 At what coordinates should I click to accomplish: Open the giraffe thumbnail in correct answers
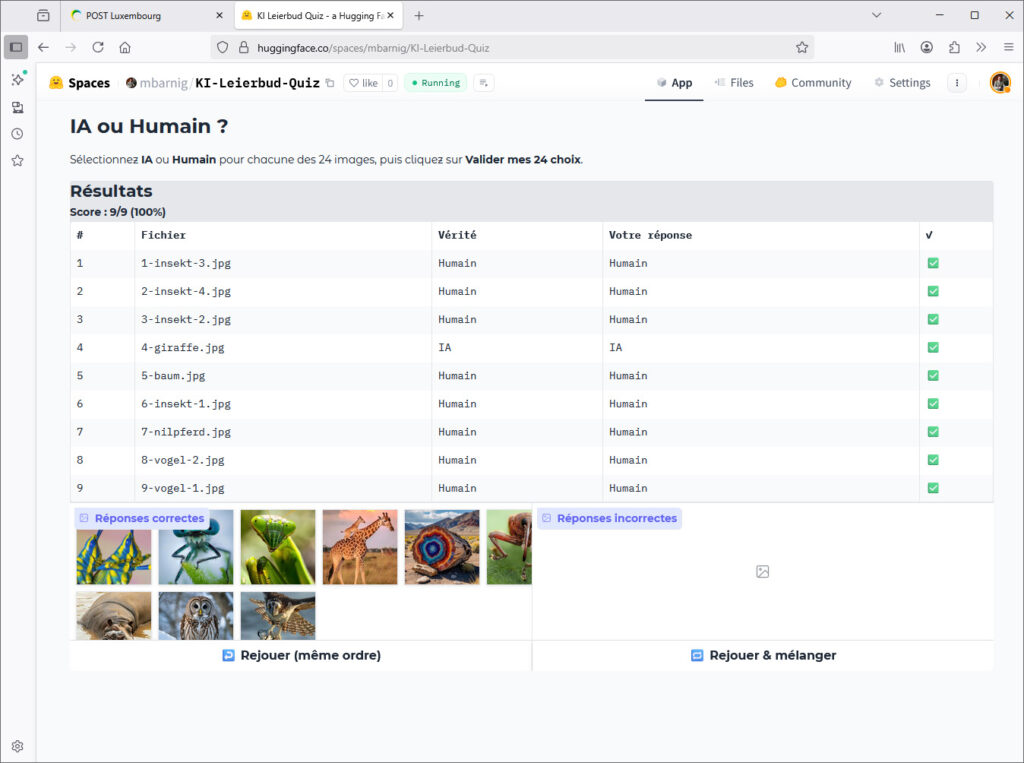359,547
